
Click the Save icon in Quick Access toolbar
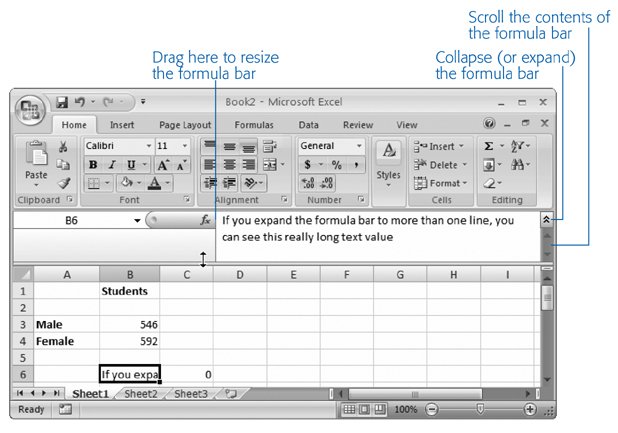62,101
